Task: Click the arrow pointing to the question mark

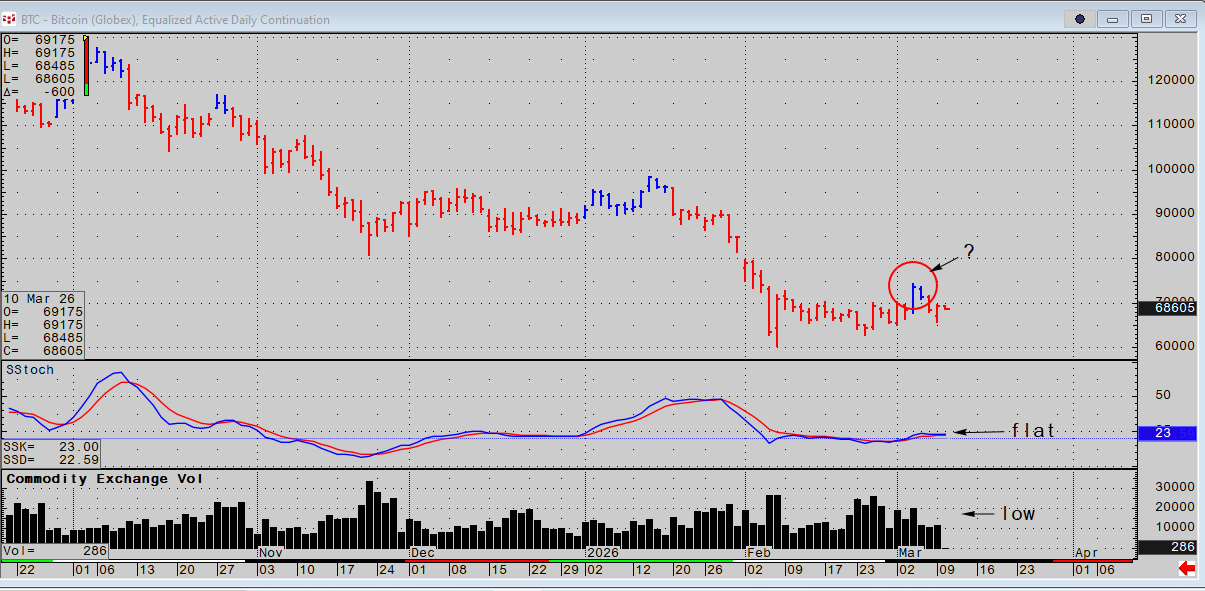Action: pos(944,262)
